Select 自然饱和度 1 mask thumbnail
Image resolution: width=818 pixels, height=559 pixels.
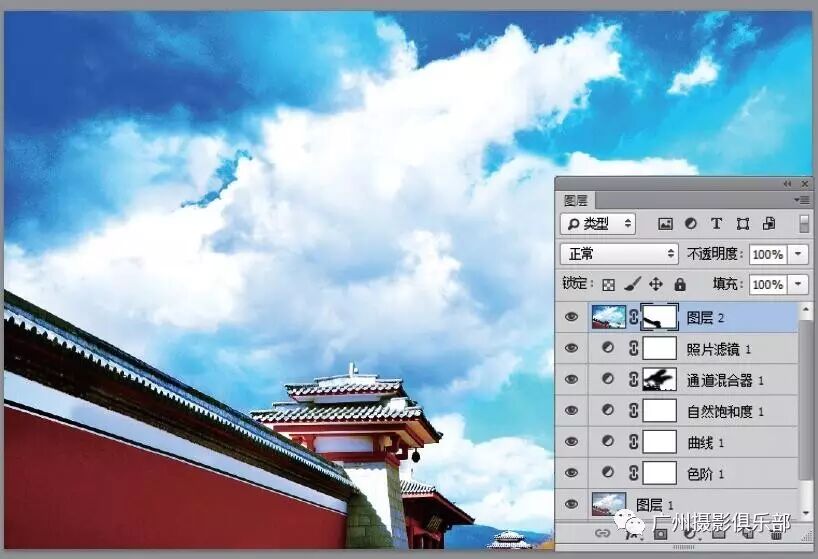click(659, 411)
